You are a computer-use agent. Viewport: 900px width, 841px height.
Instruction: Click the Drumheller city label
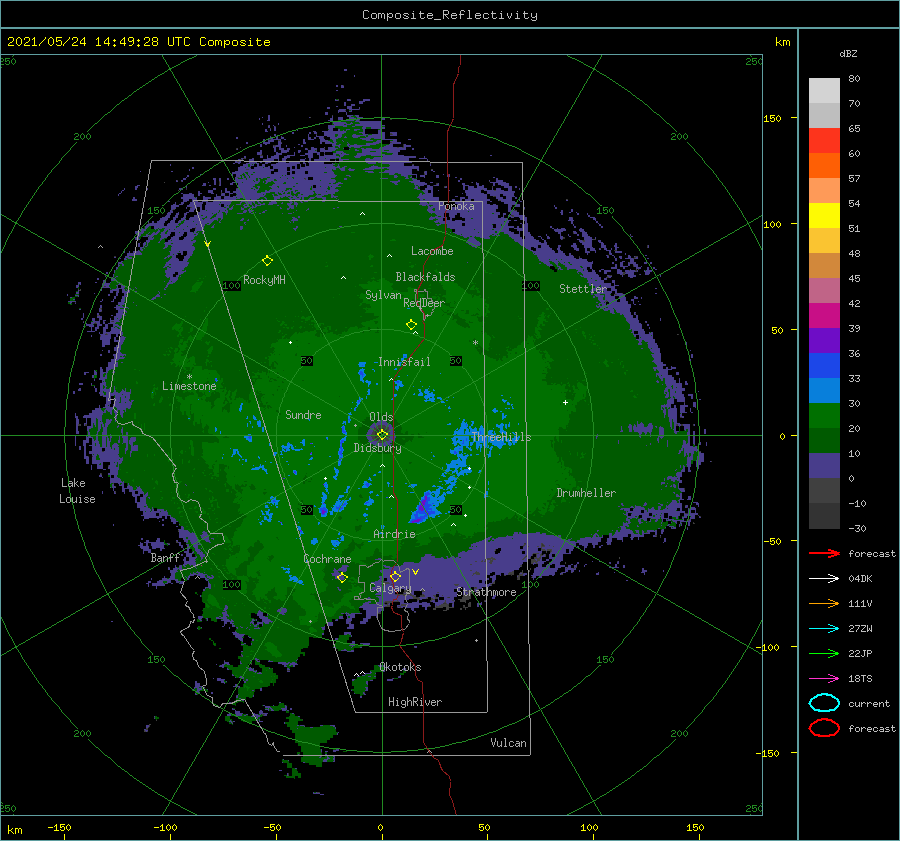pyautogui.click(x=586, y=493)
